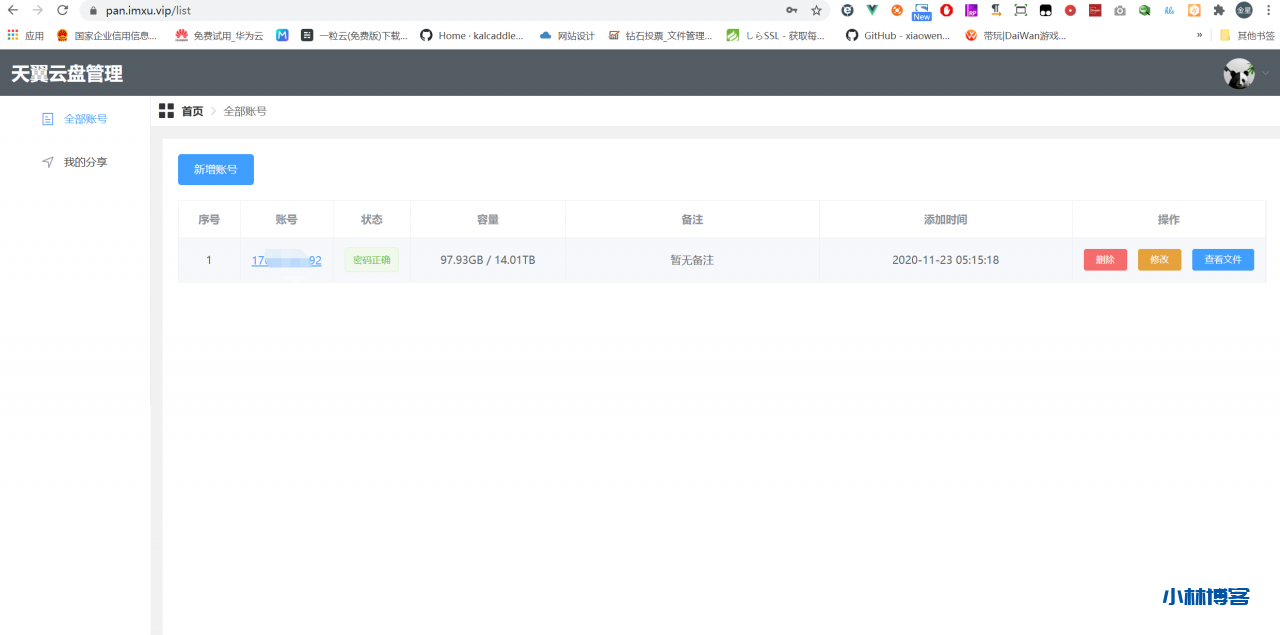The image size is (1280, 635).
Task: Click the 我的分享 paper-plane icon
Action: pos(48,162)
